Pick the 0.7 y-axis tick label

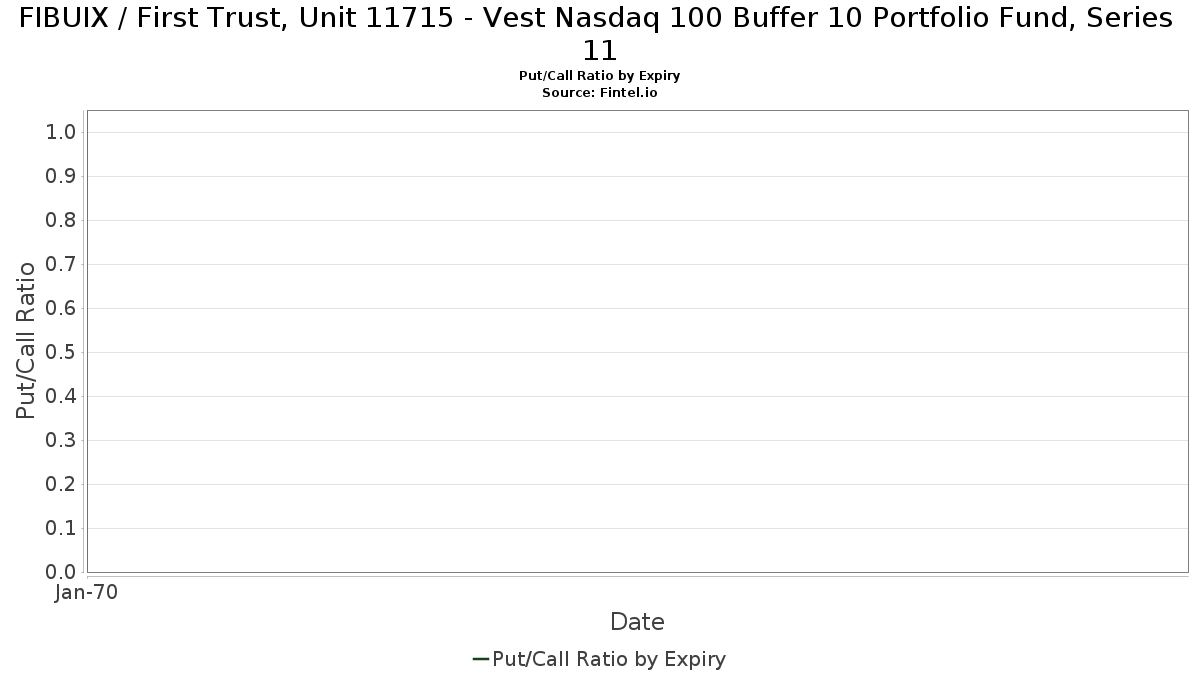[61, 265]
